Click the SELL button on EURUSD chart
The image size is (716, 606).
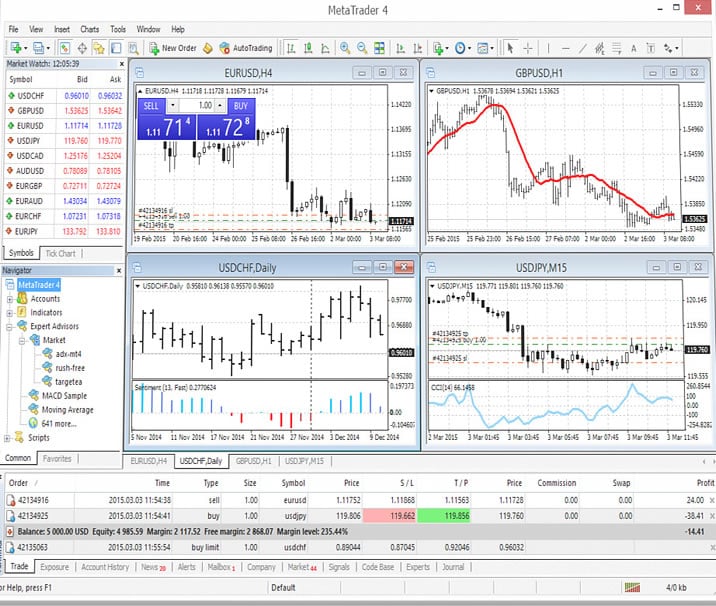(x=151, y=106)
